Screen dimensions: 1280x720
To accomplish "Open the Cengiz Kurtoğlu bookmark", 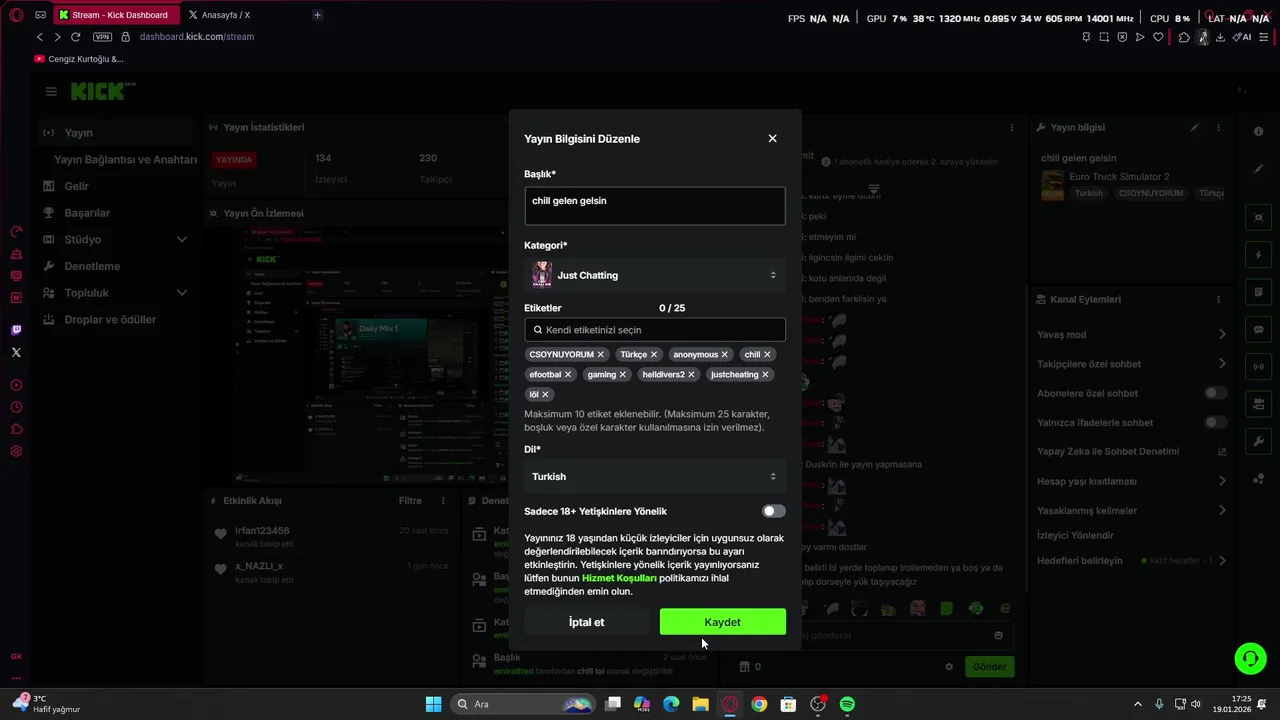I will click(x=79, y=59).
